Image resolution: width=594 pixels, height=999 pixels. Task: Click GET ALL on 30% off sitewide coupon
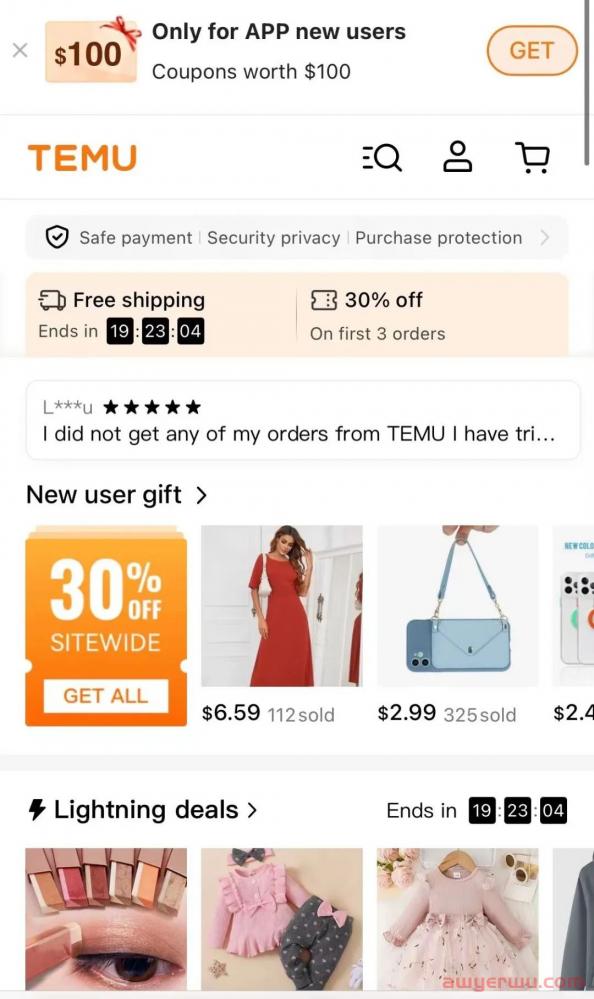[x=106, y=696]
